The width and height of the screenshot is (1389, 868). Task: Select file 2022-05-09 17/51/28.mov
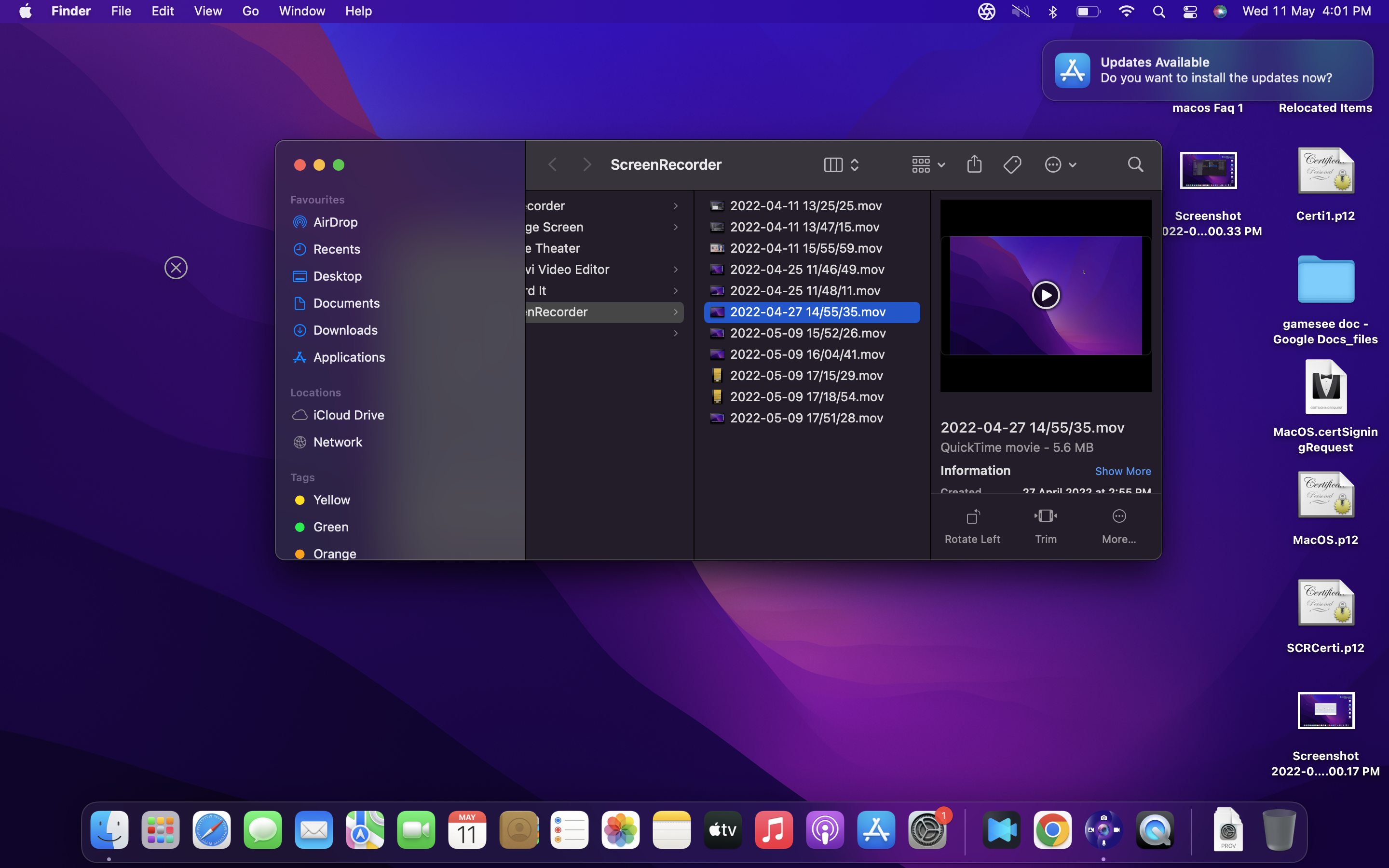tap(806, 417)
